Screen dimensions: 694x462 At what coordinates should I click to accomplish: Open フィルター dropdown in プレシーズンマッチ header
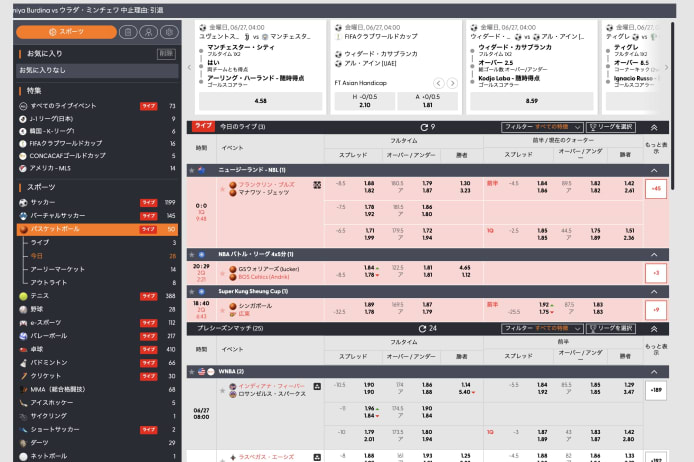pos(542,328)
